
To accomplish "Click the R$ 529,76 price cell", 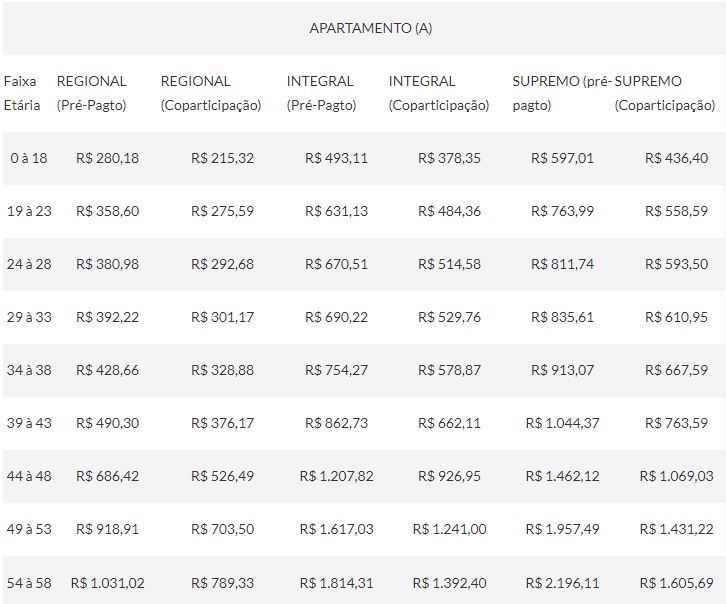I will [449, 317].
